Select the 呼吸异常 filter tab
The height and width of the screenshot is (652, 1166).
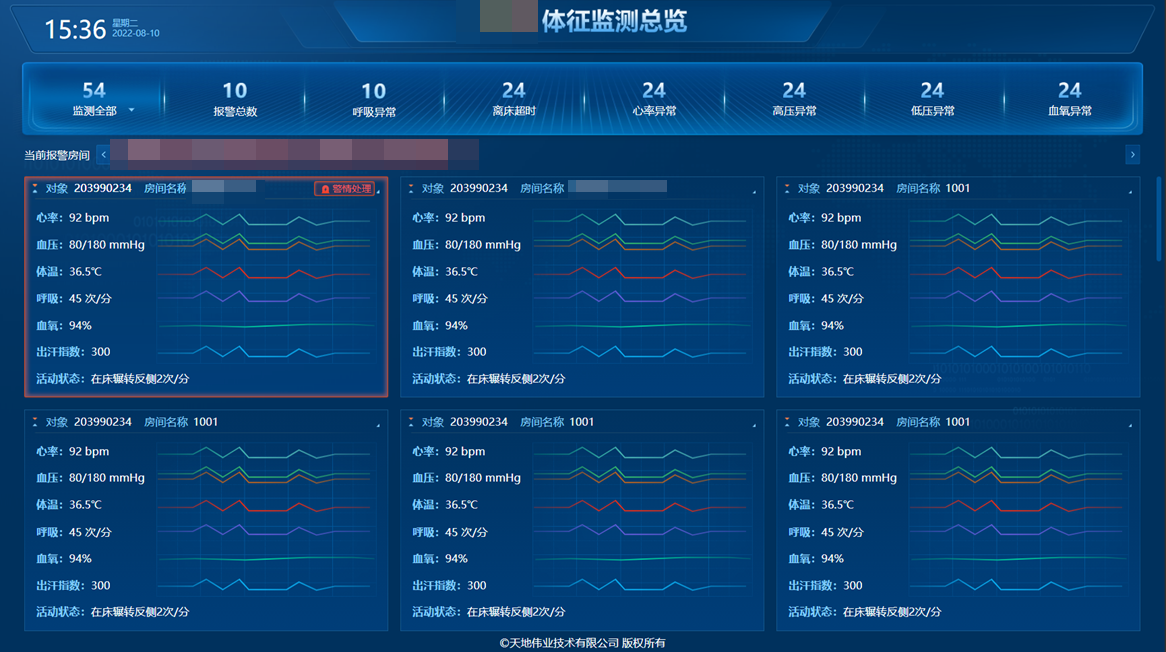[x=373, y=98]
